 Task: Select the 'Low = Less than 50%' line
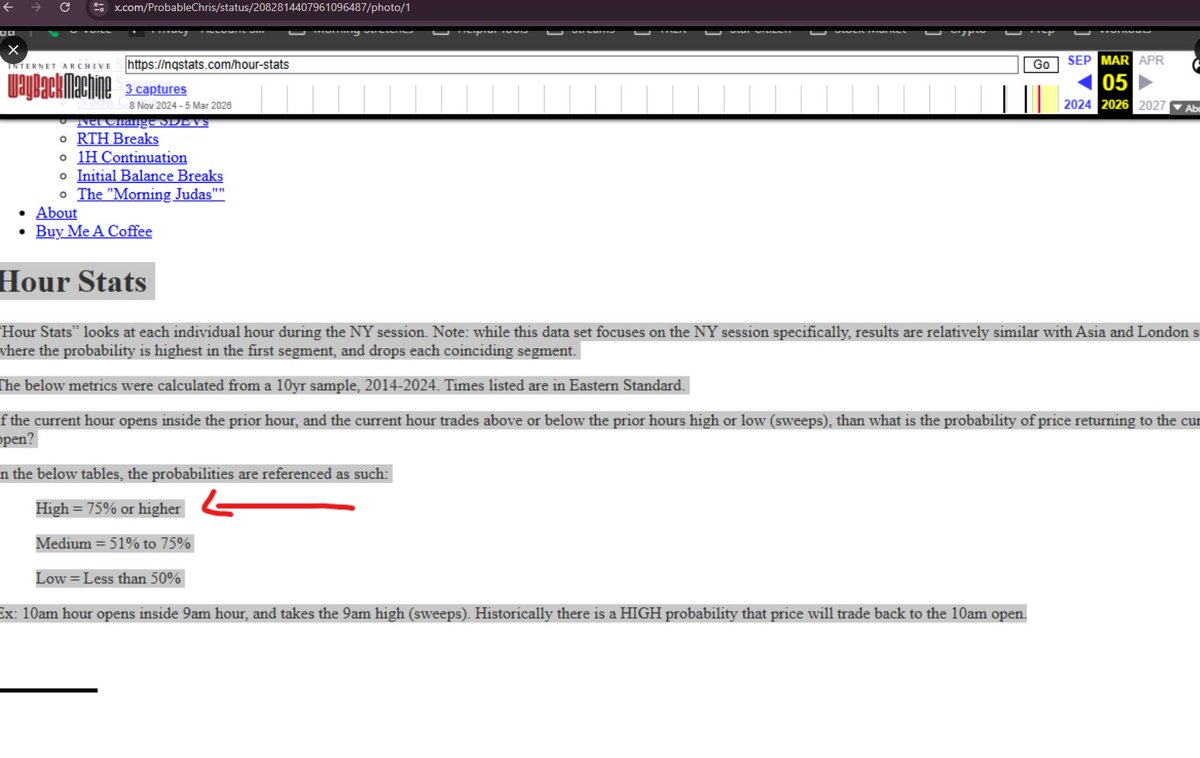pyautogui.click(x=109, y=578)
